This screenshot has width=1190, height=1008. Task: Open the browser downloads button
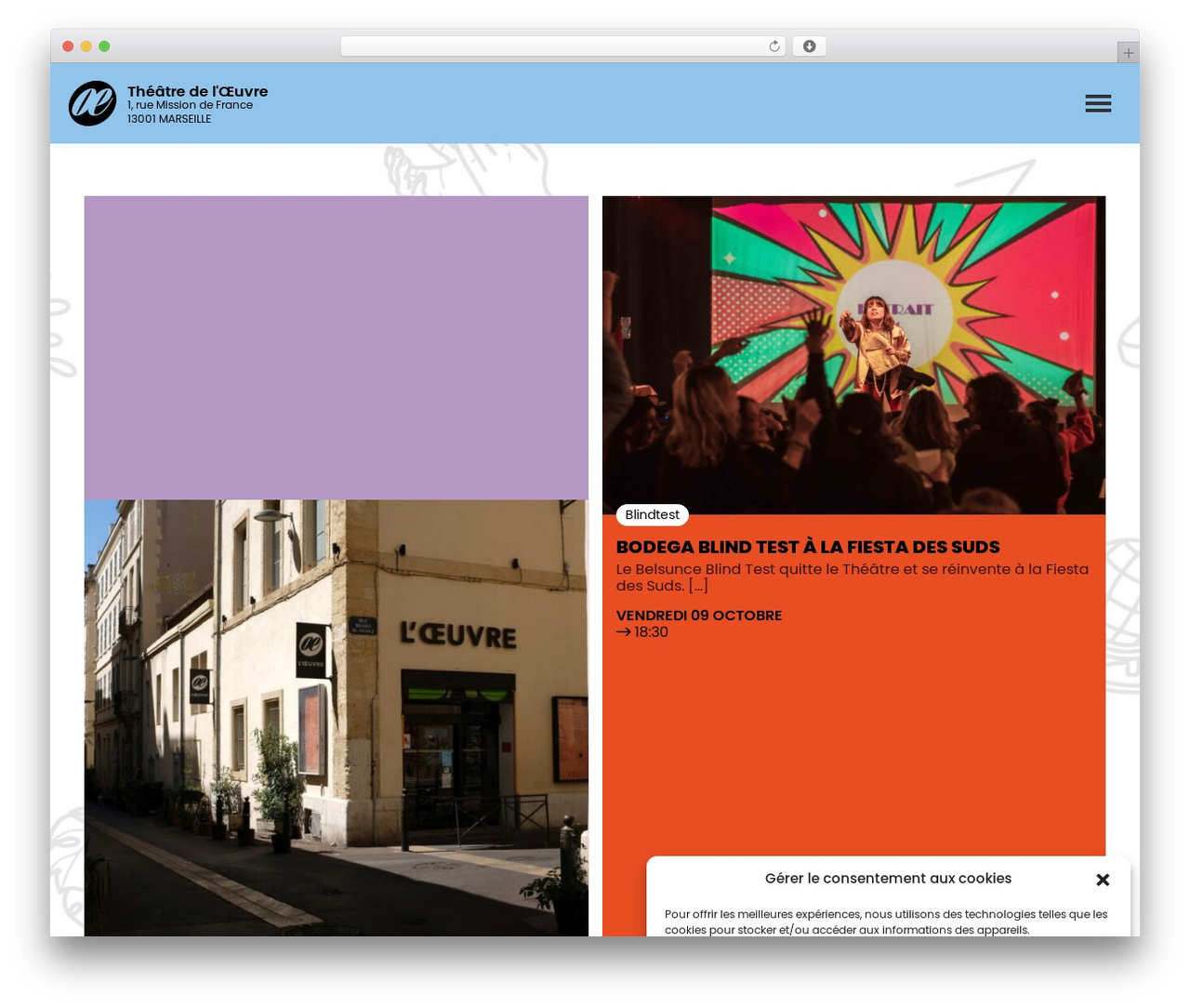point(809,46)
